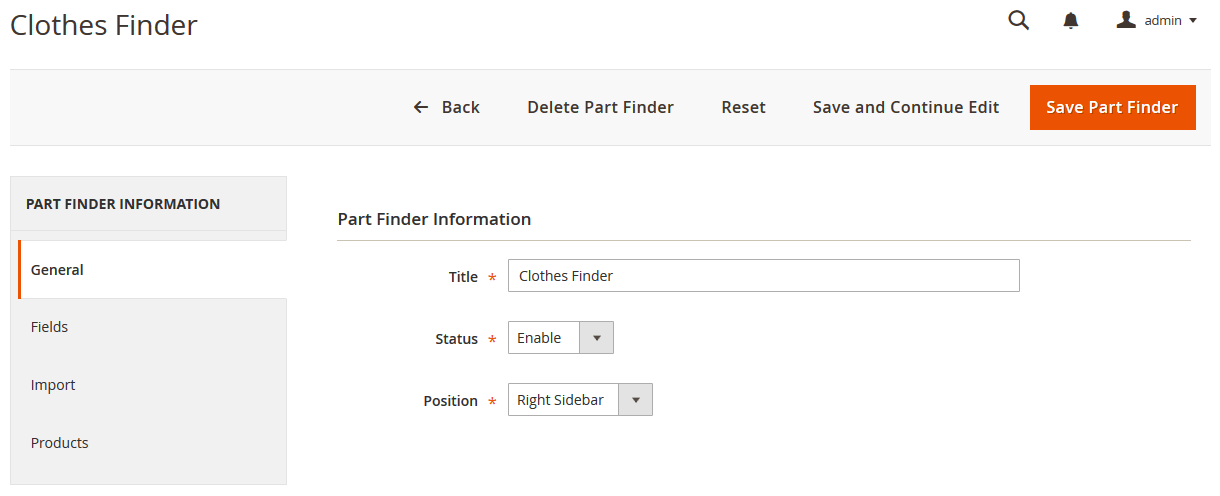Switch to the Fields tab
This screenshot has height=496, width=1220.
(49, 327)
